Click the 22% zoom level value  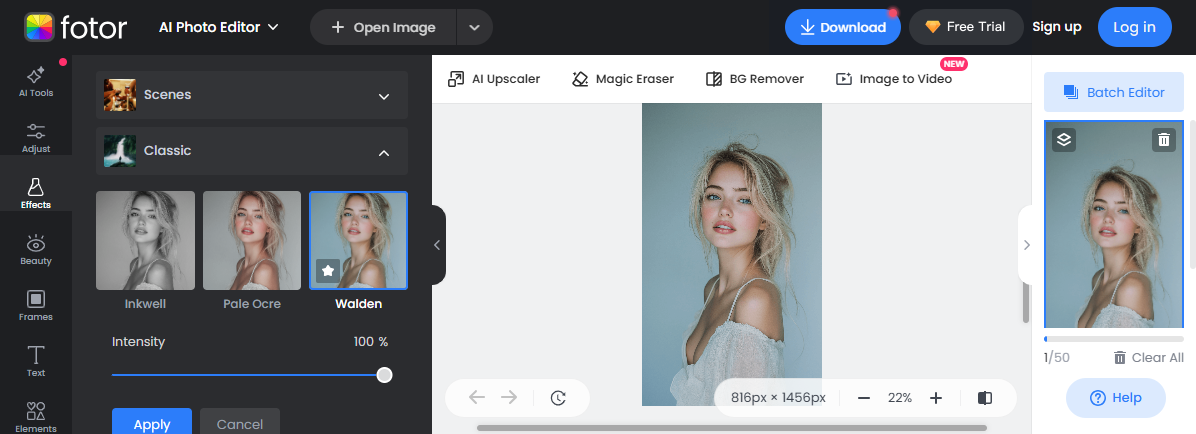899,397
